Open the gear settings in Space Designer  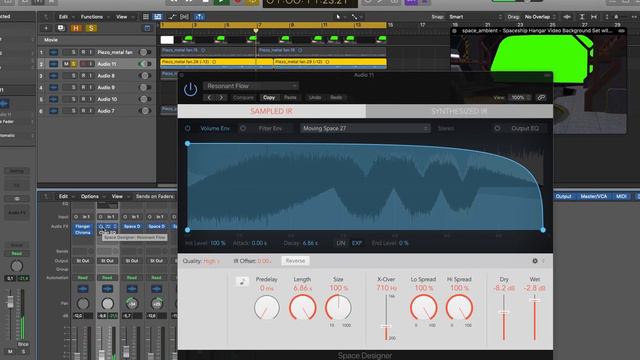[x=535, y=261]
